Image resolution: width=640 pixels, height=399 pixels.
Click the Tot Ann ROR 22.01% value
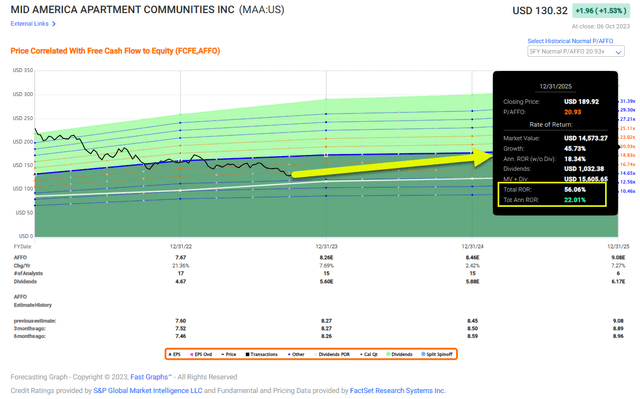coord(575,200)
